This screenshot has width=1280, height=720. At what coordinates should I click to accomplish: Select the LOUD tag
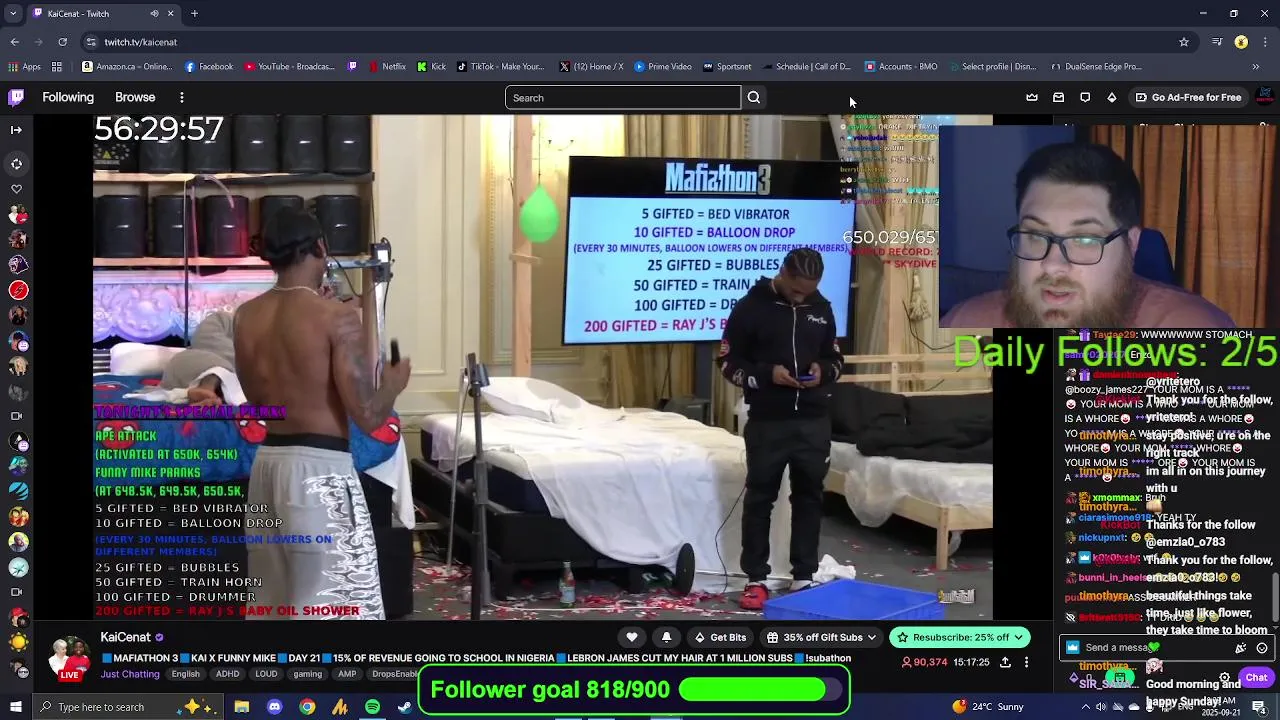(x=266, y=674)
